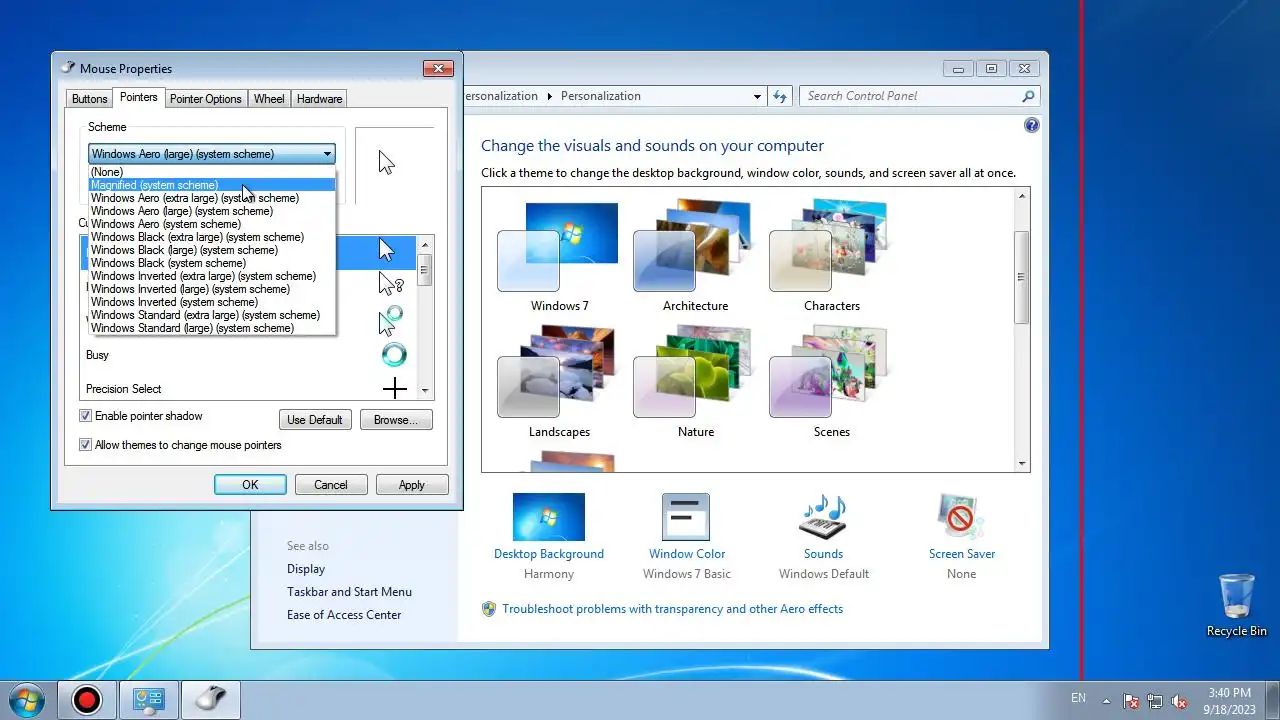Expand the Personalization breadcrumb arrow
1280x720 pixels.
(548, 97)
